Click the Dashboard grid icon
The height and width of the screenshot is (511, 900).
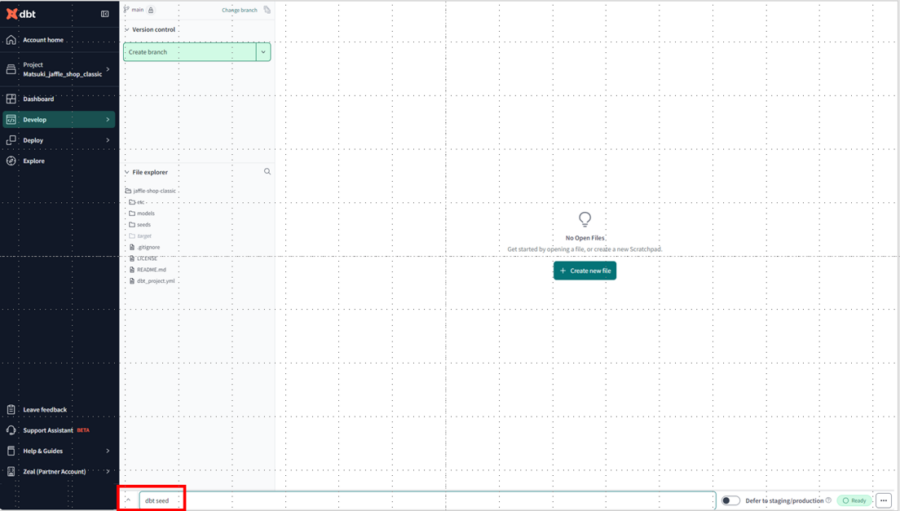coord(11,99)
